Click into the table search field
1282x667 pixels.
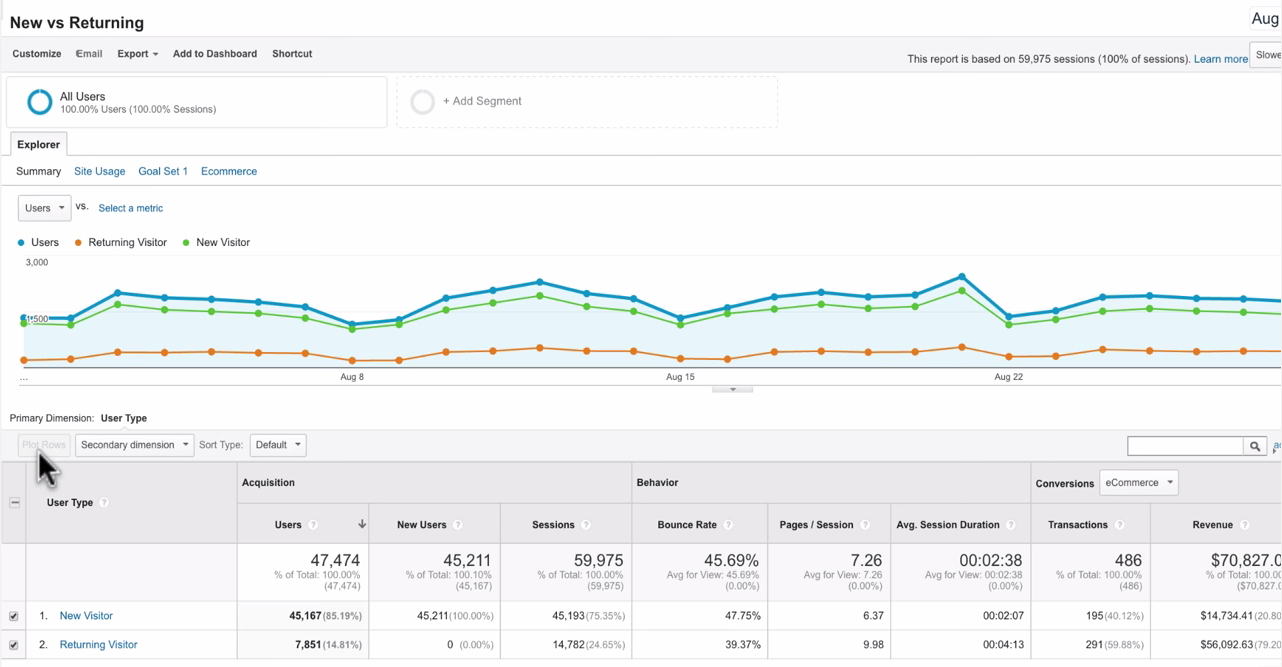coord(1185,446)
